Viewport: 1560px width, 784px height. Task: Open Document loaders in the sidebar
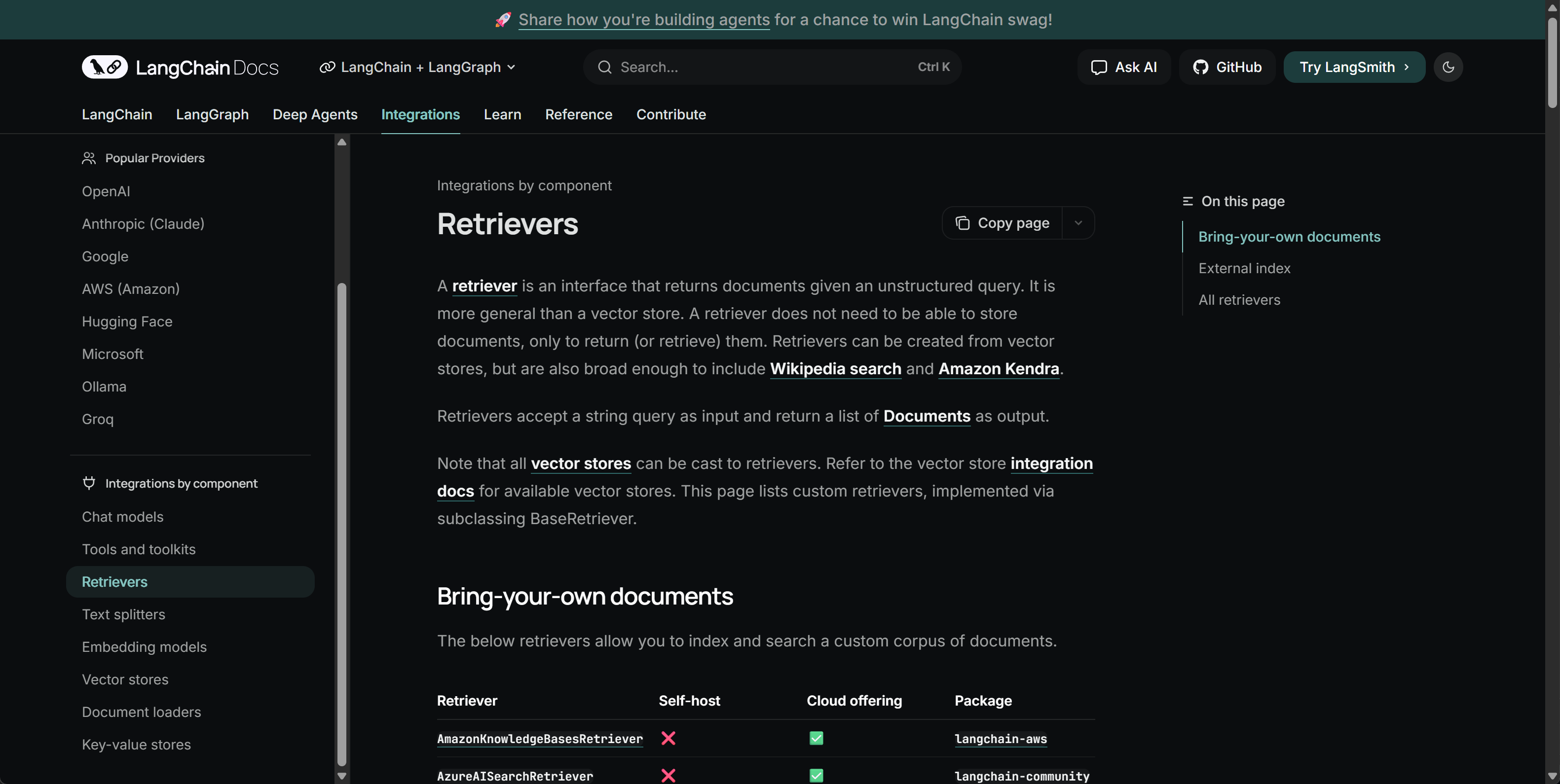[x=141, y=712]
